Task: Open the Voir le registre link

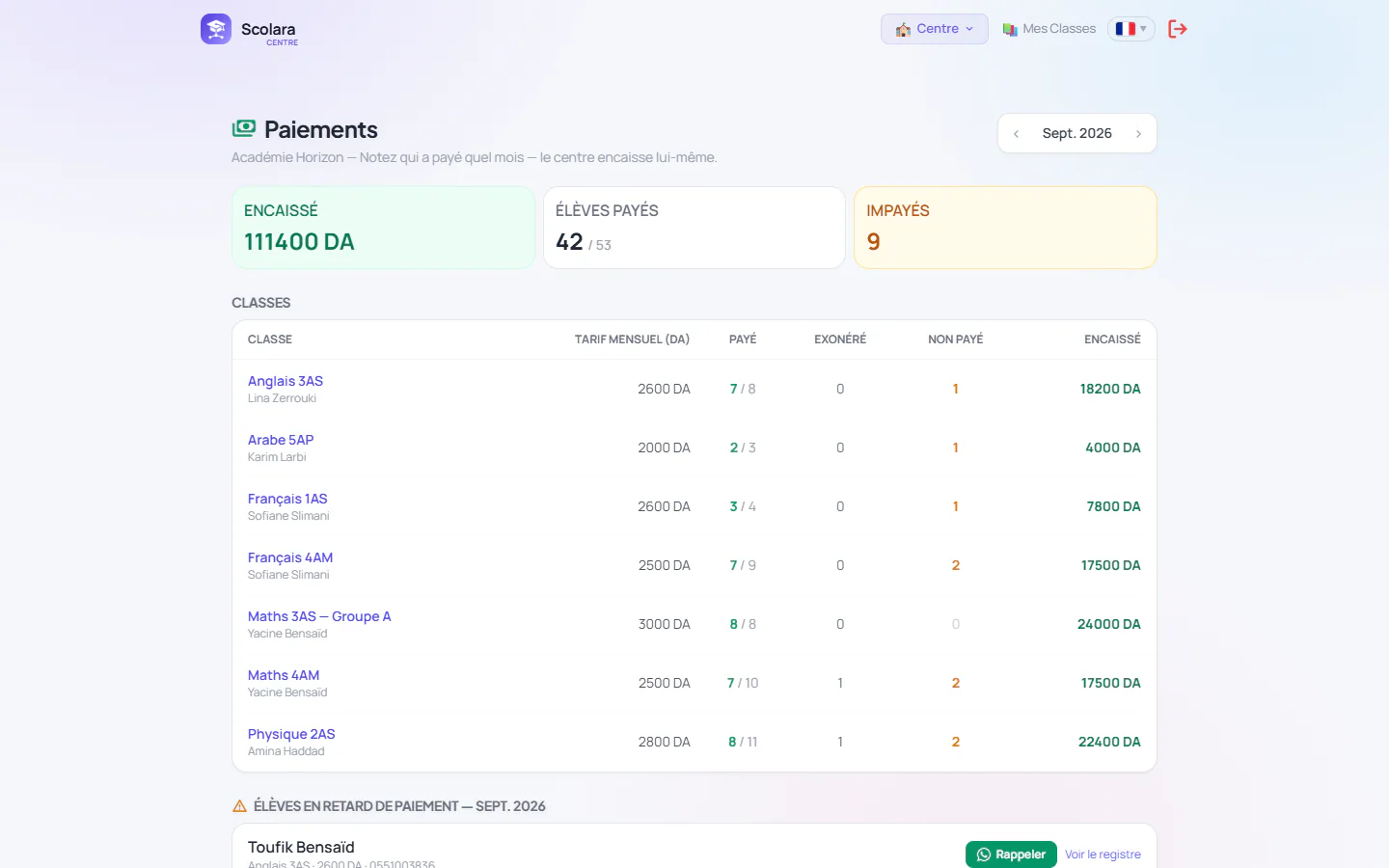Action: pyautogui.click(x=1103, y=854)
